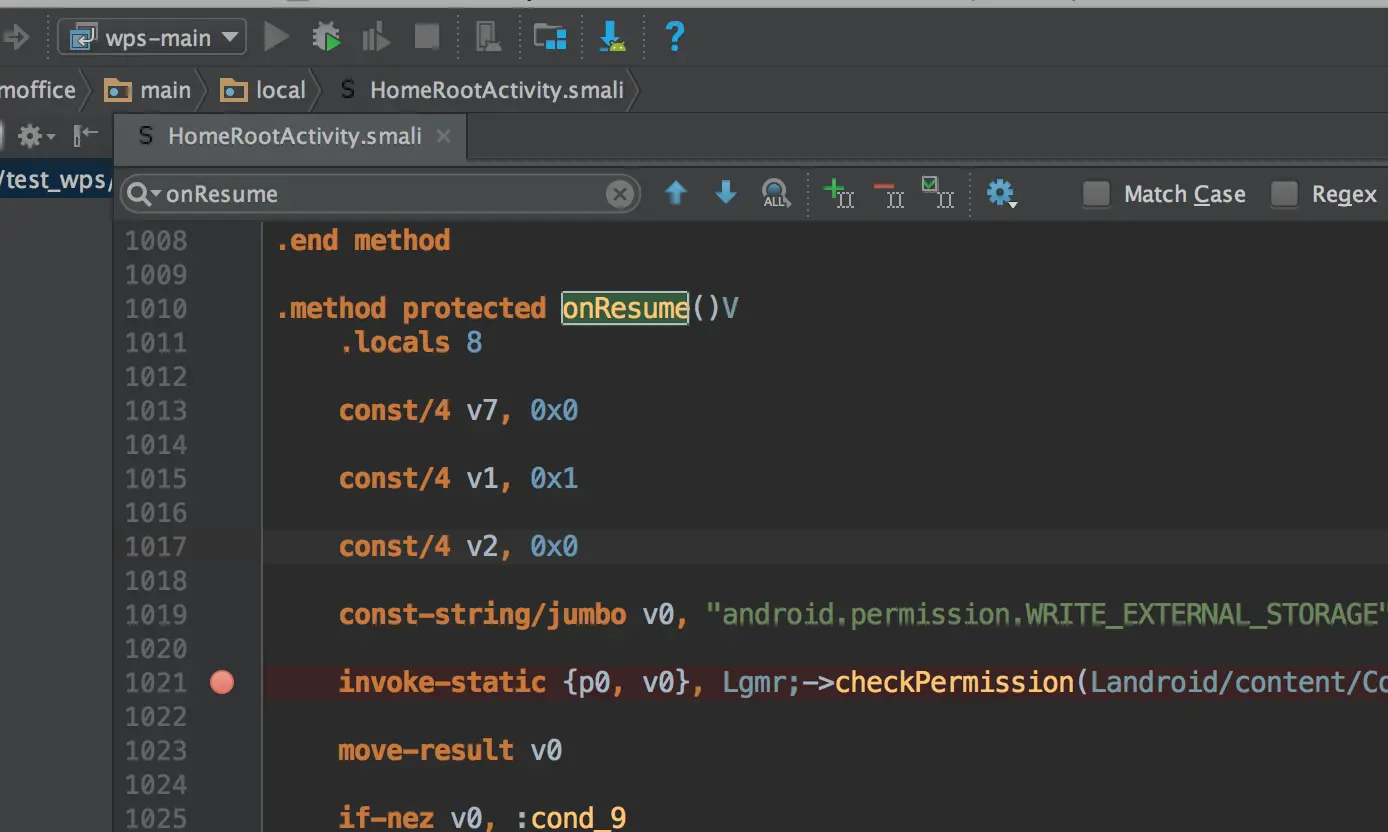Select the /test_wps project tree row
Image resolution: width=1388 pixels, height=832 pixels.
click(x=56, y=180)
